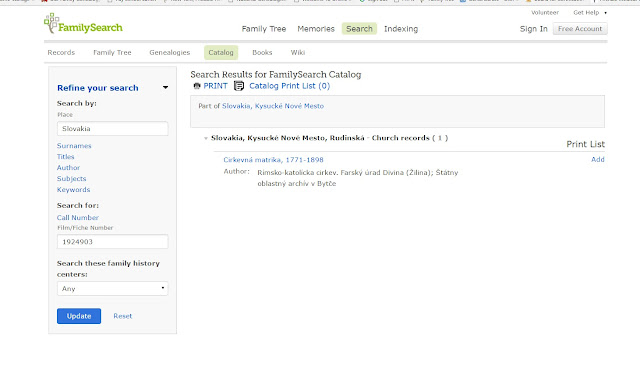Collapse the Rudinská Church records group
This screenshot has height=367, width=640.
(206, 138)
